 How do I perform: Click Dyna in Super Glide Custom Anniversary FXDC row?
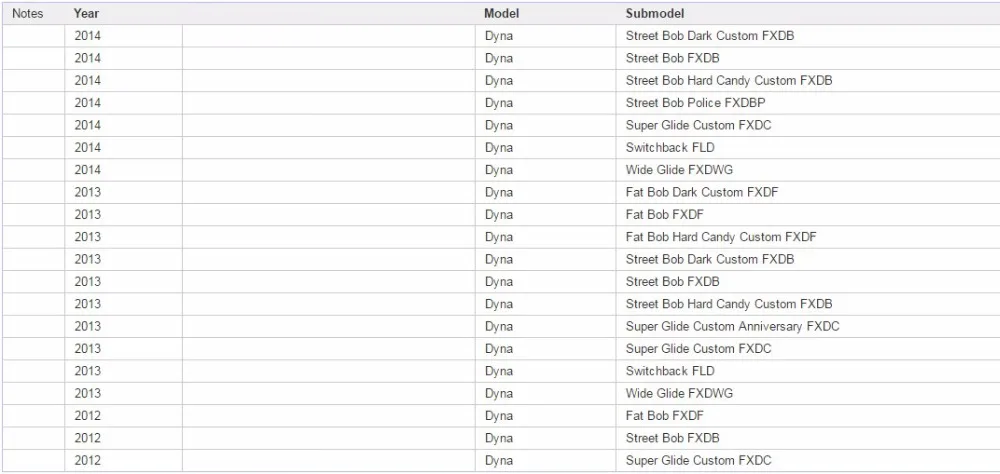[499, 326]
